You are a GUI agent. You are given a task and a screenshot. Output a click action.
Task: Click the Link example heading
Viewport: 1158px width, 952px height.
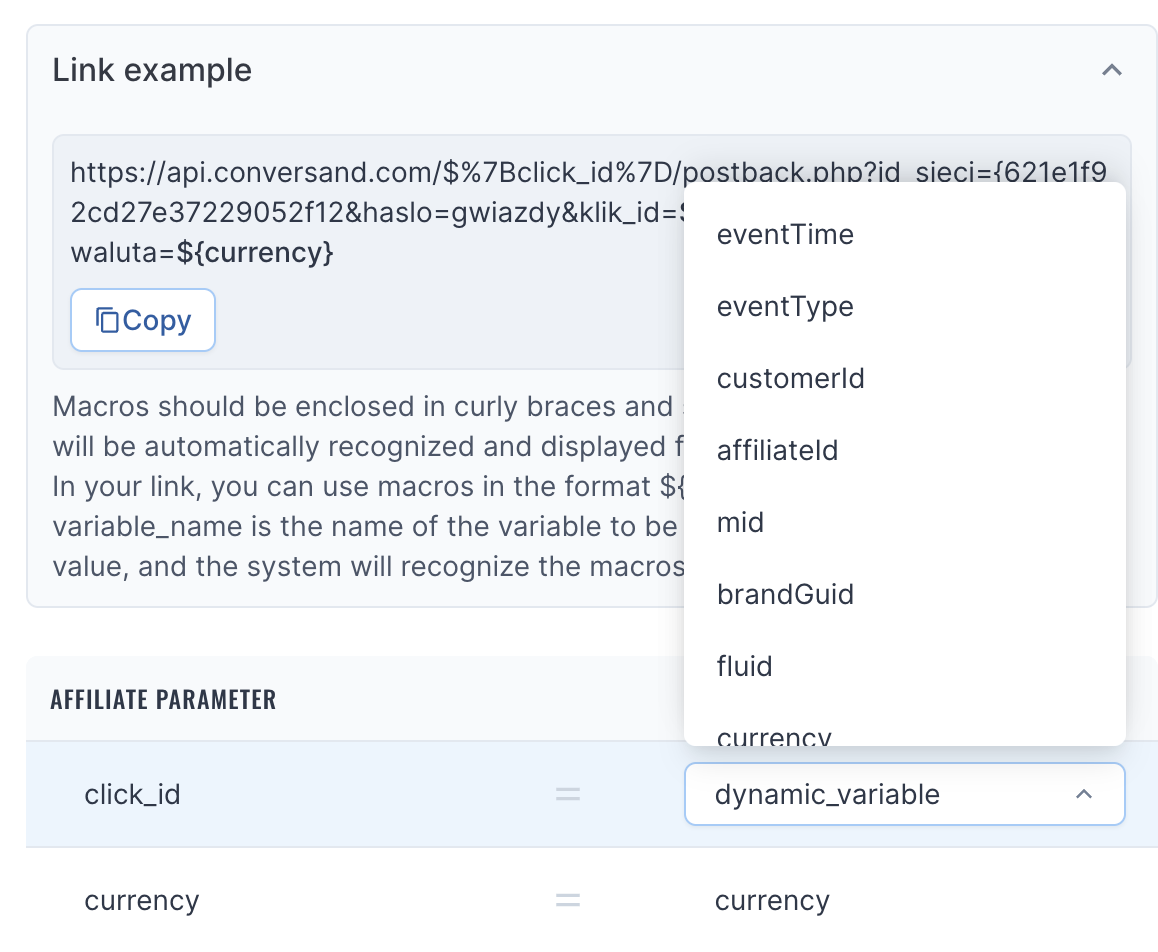152,70
